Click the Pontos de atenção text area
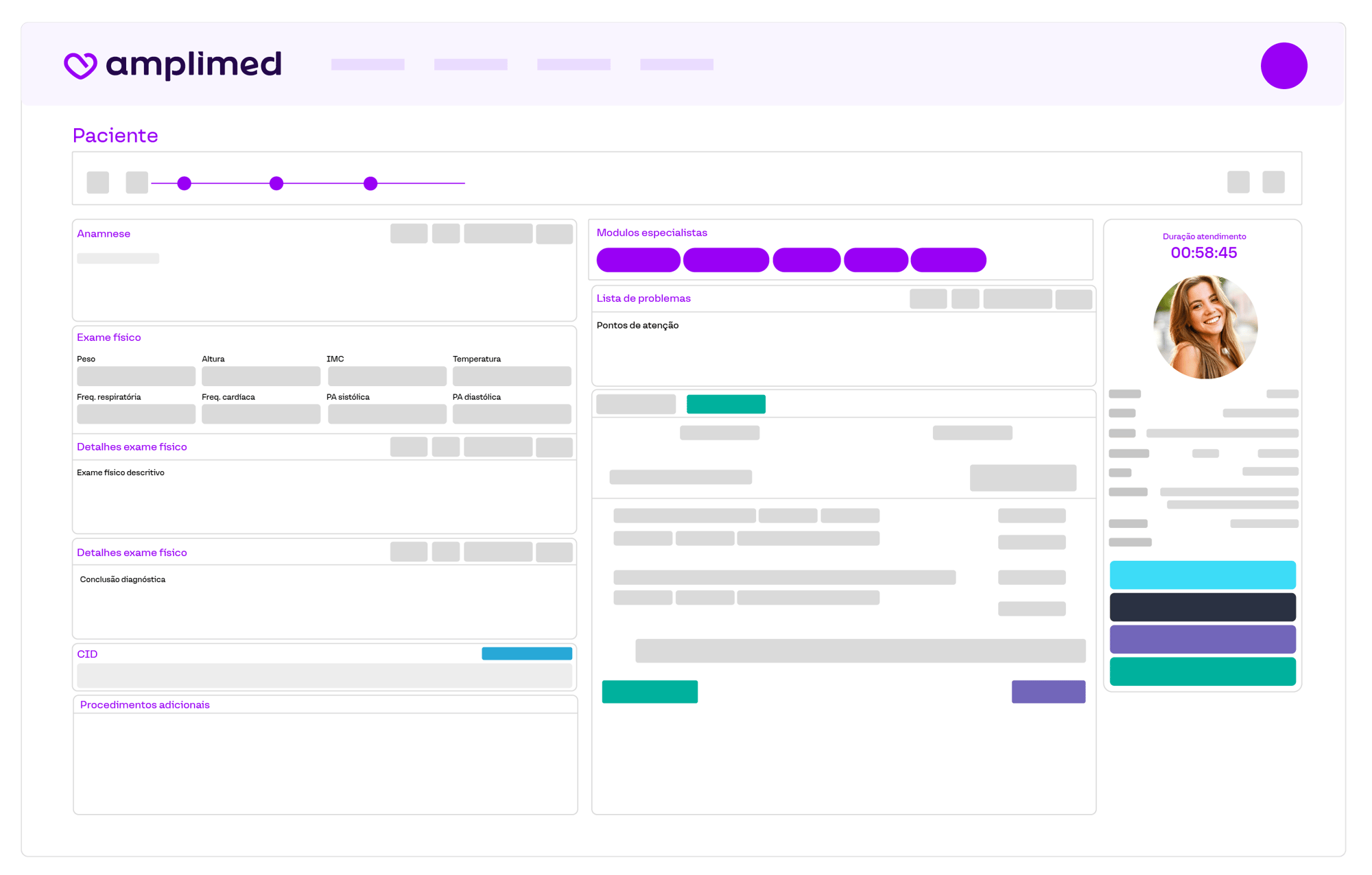The height and width of the screenshot is (875, 1372). click(x=844, y=349)
